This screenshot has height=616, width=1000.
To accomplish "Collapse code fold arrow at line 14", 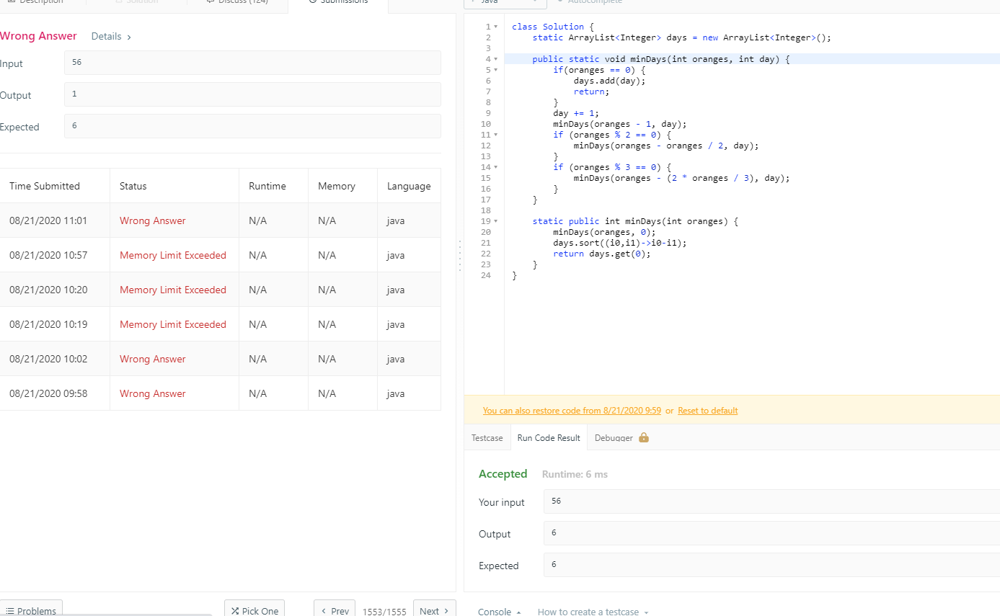I will point(496,168).
